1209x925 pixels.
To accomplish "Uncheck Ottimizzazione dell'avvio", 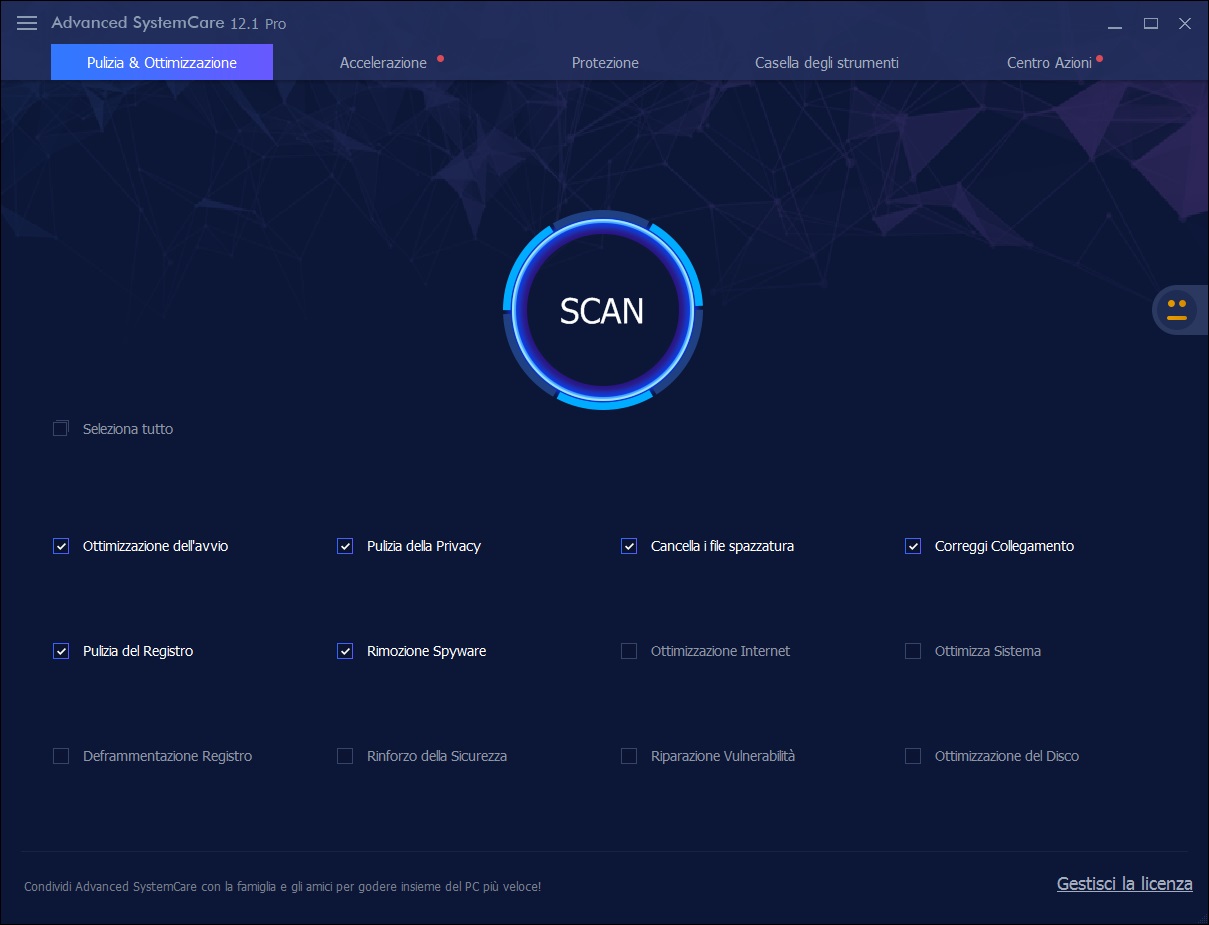I will click(x=61, y=546).
